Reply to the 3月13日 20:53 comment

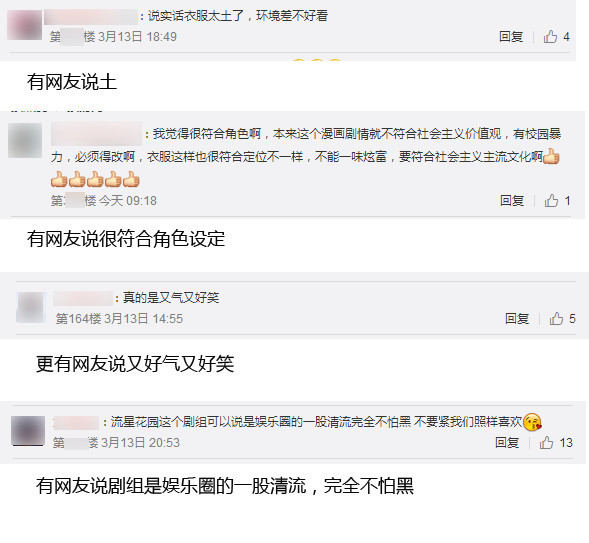(x=507, y=443)
